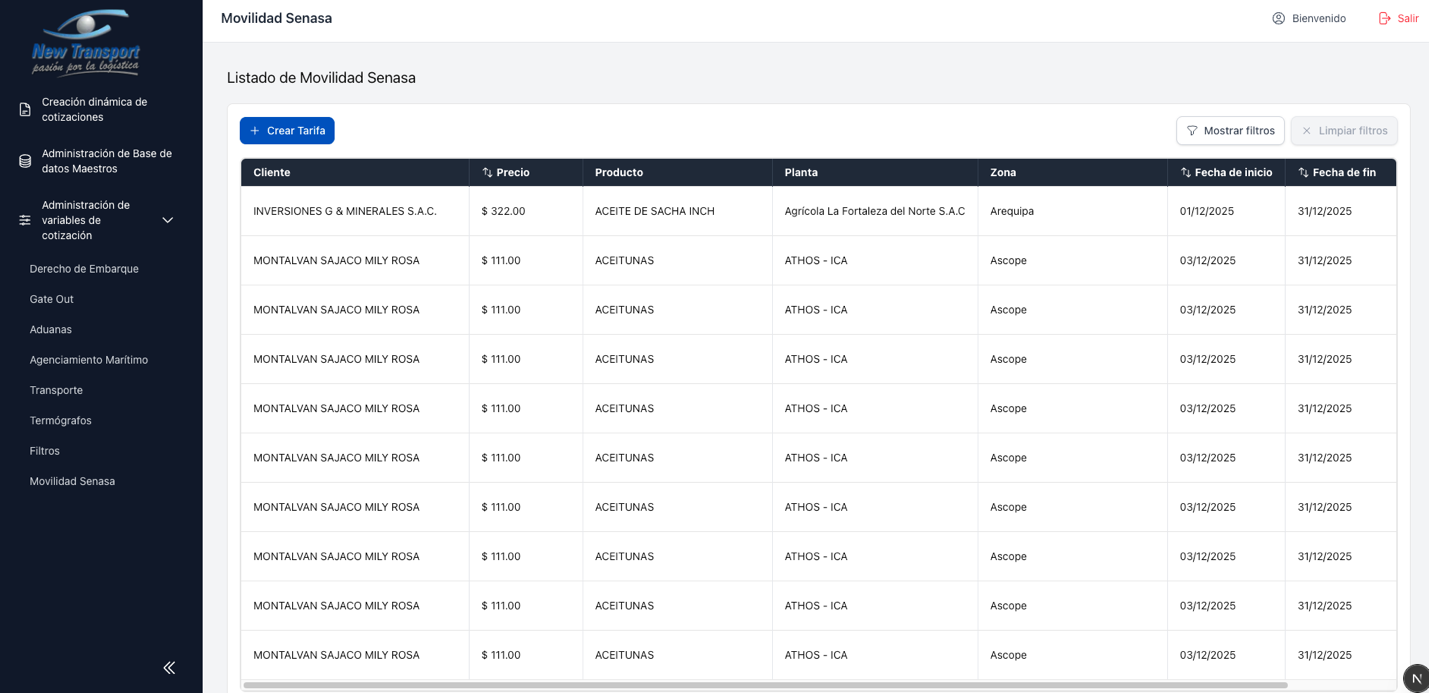Click the Salir logout icon
This screenshot has width=1429, height=693.
click(x=1385, y=18)
